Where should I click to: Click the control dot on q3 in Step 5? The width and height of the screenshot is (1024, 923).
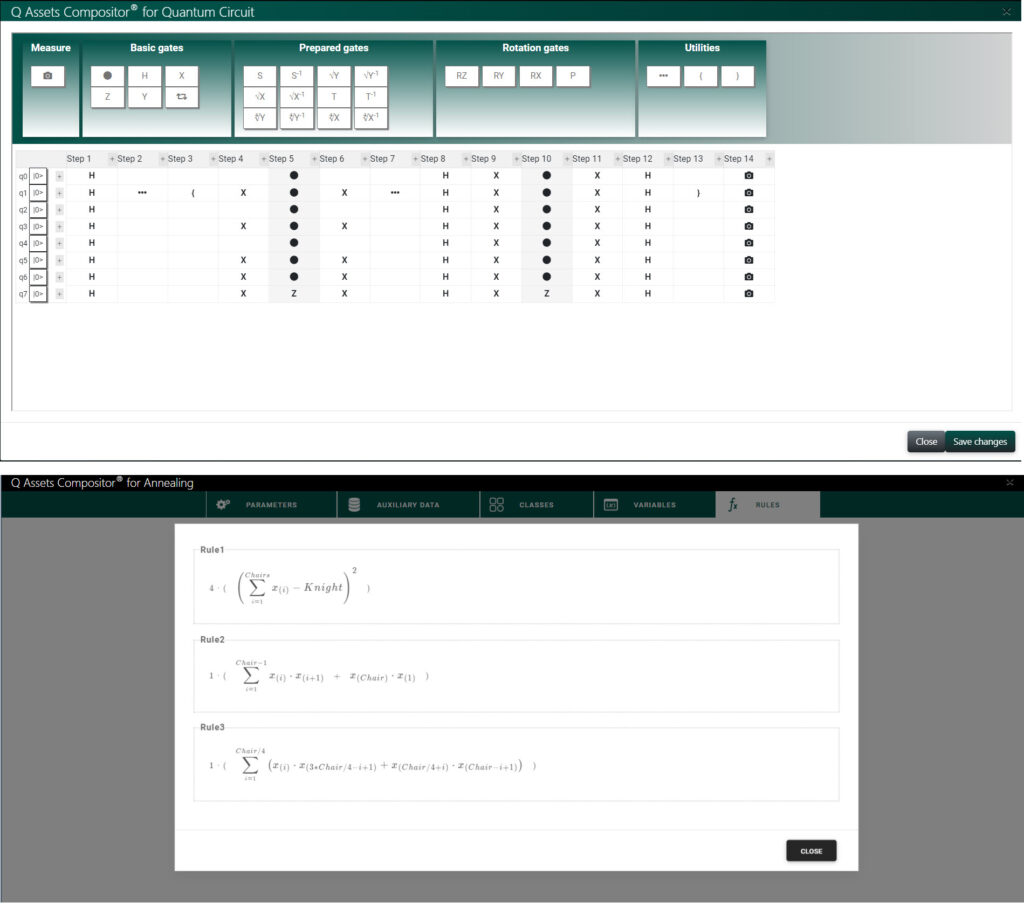click(293, 226)
